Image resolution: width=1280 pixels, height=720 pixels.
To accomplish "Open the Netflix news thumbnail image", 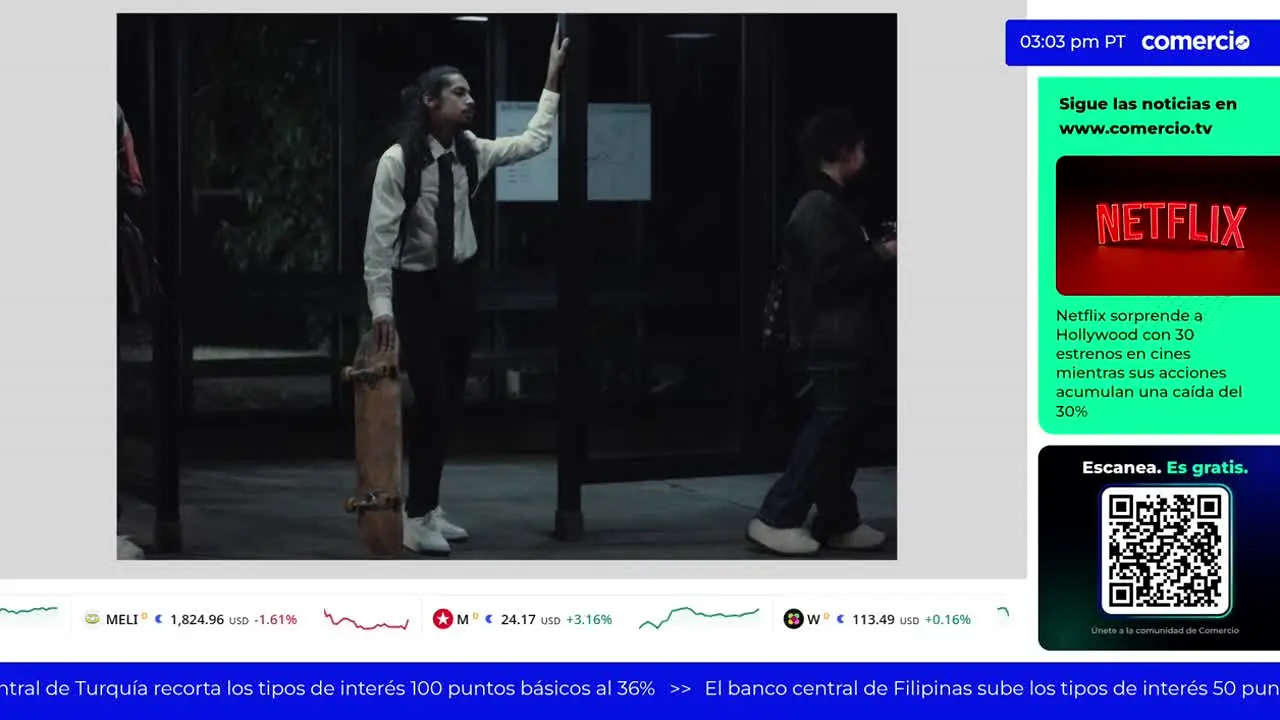I will pos(1168,225).
